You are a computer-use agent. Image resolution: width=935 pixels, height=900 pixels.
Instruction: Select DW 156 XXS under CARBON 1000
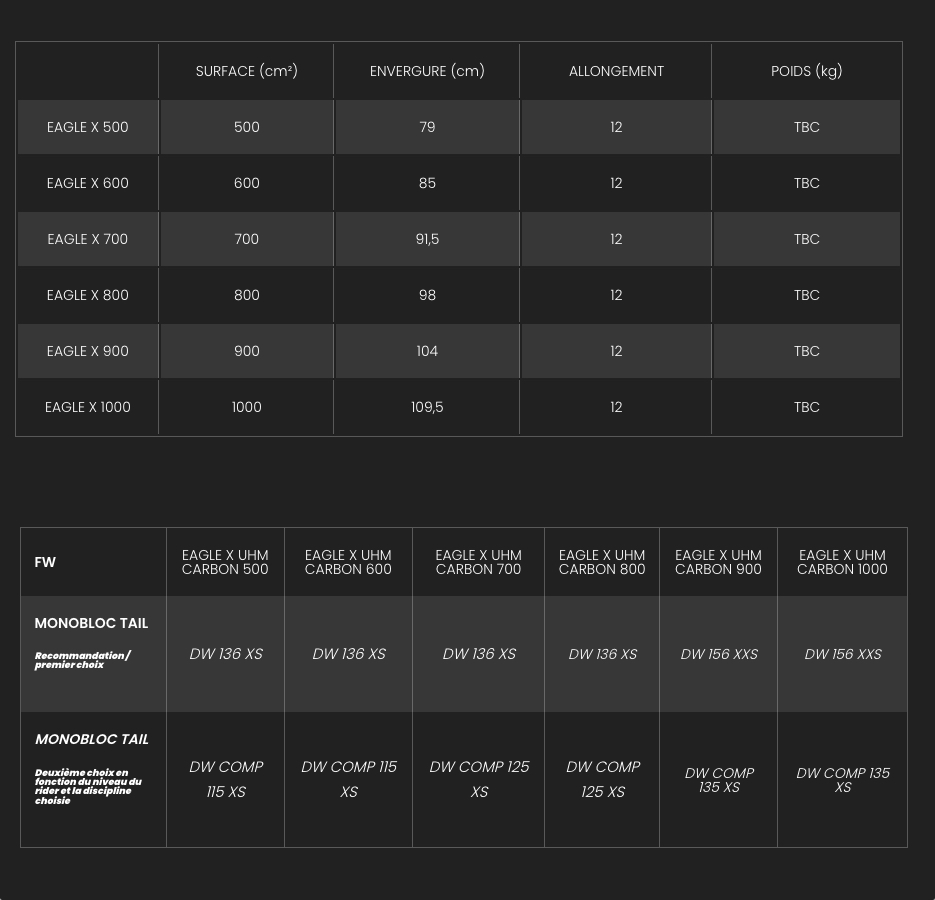(843, 654)
